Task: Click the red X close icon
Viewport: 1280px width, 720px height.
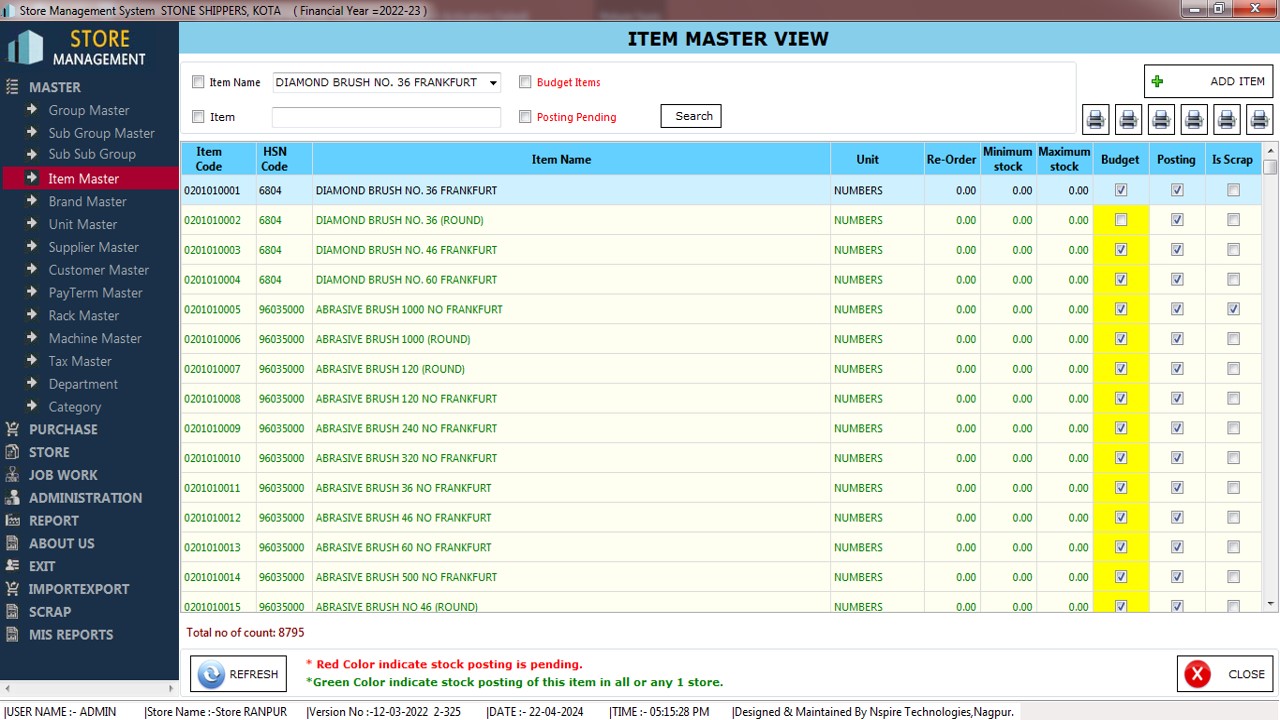Action: (1197, 674)
